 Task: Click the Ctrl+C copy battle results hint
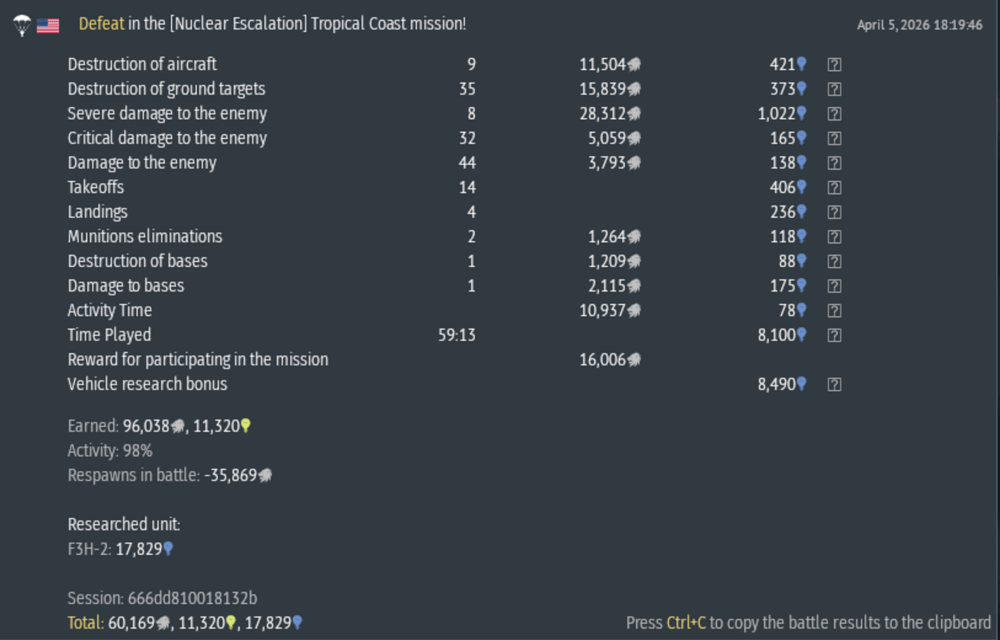(808, 622)
